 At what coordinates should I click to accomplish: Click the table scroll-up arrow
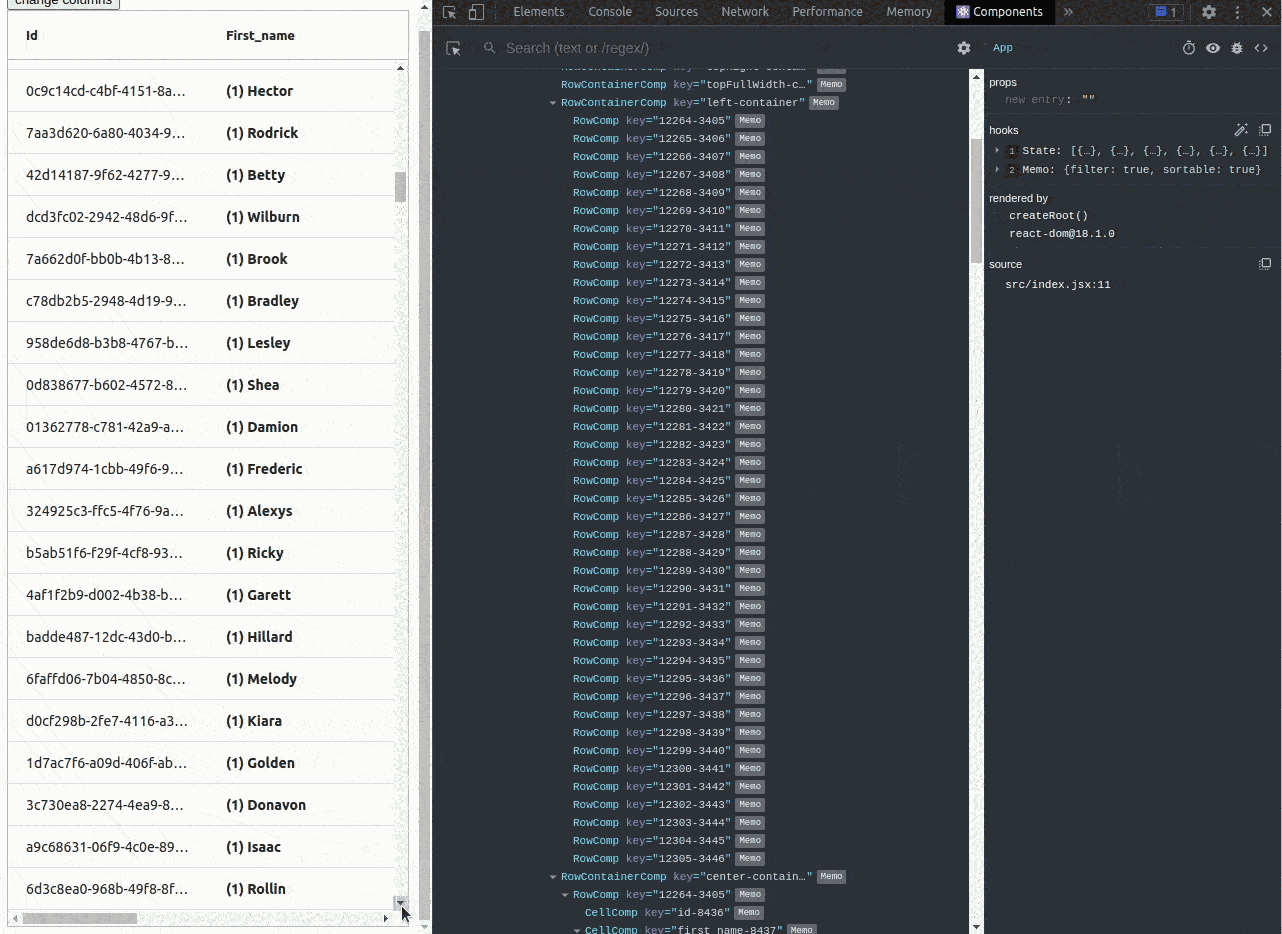[401, 68]
